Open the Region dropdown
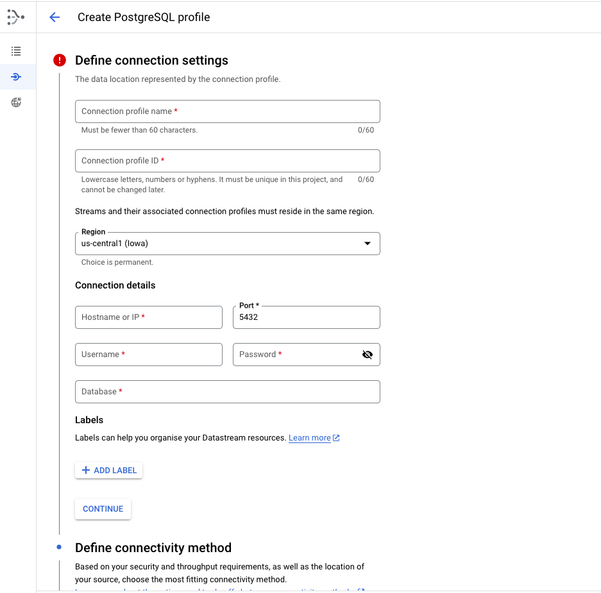601x593 pixels. coord(228,243)
